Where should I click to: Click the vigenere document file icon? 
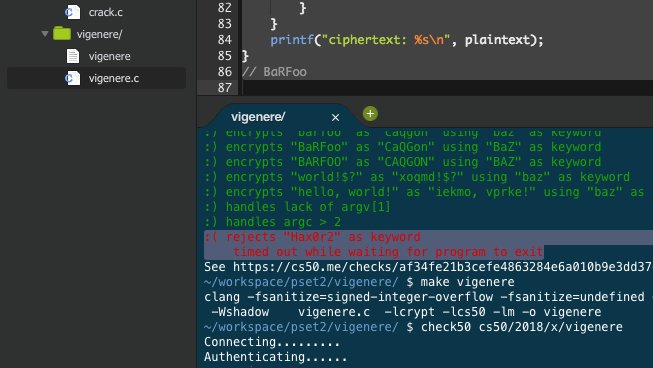click(x=73, y=56)
